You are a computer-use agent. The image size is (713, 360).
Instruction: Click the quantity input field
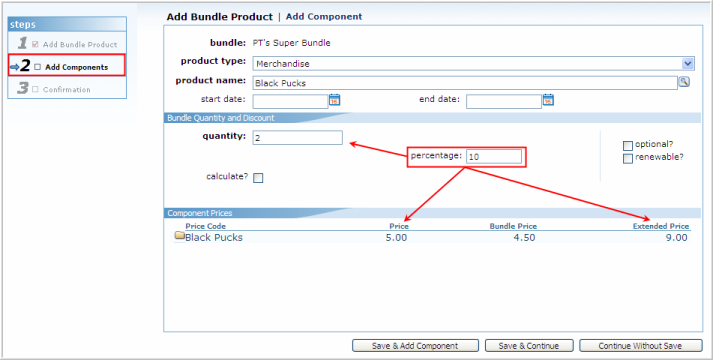click(x=297, y=138)
